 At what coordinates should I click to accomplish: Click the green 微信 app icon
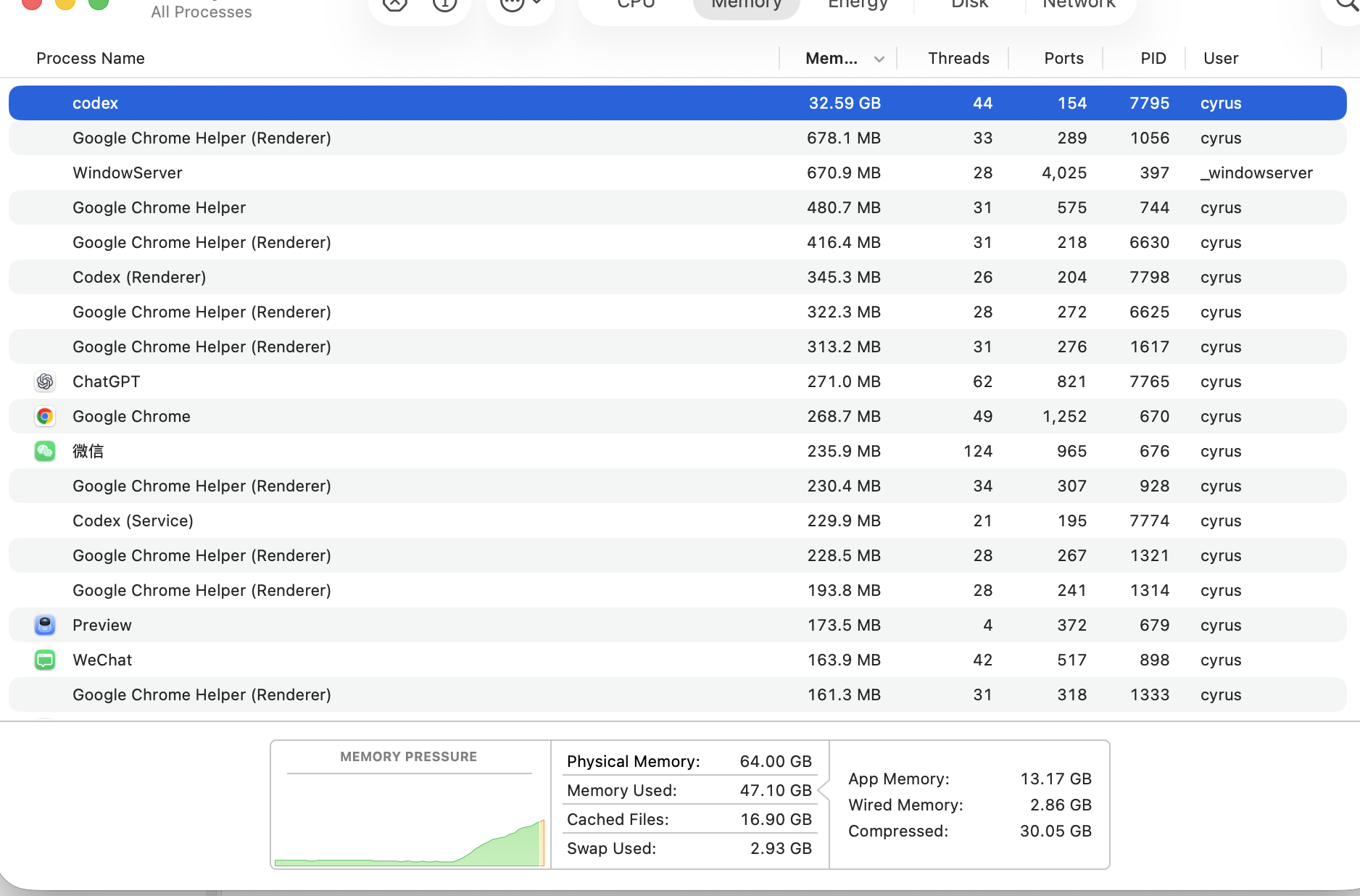[45, 451]
